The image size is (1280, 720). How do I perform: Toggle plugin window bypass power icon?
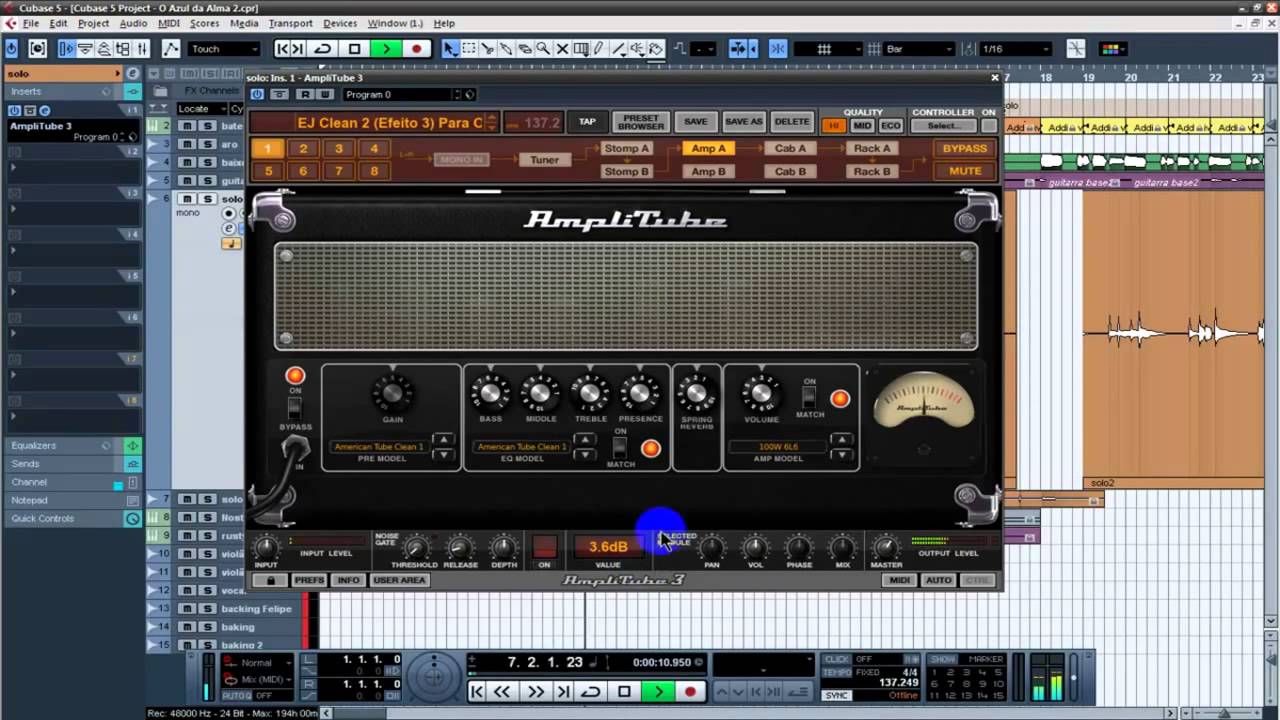pyautogui.click(x=257, y=94)
